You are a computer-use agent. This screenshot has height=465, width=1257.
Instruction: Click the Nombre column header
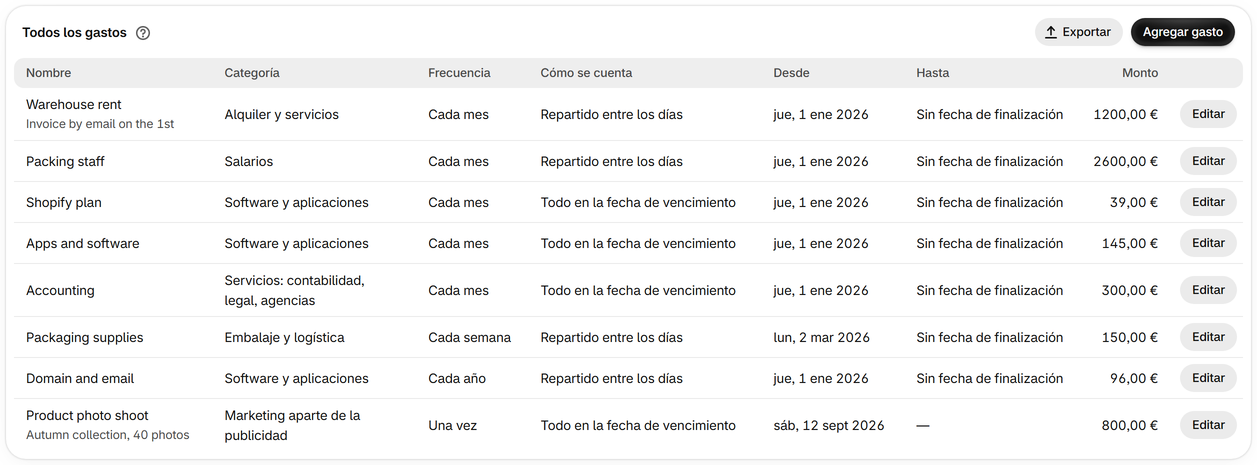point(49,73)
